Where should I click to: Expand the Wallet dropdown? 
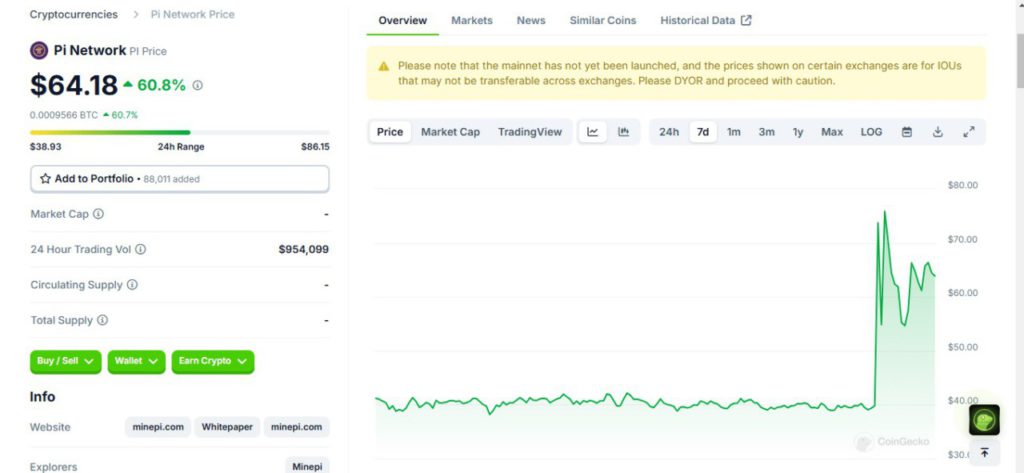tap(136, 361)
